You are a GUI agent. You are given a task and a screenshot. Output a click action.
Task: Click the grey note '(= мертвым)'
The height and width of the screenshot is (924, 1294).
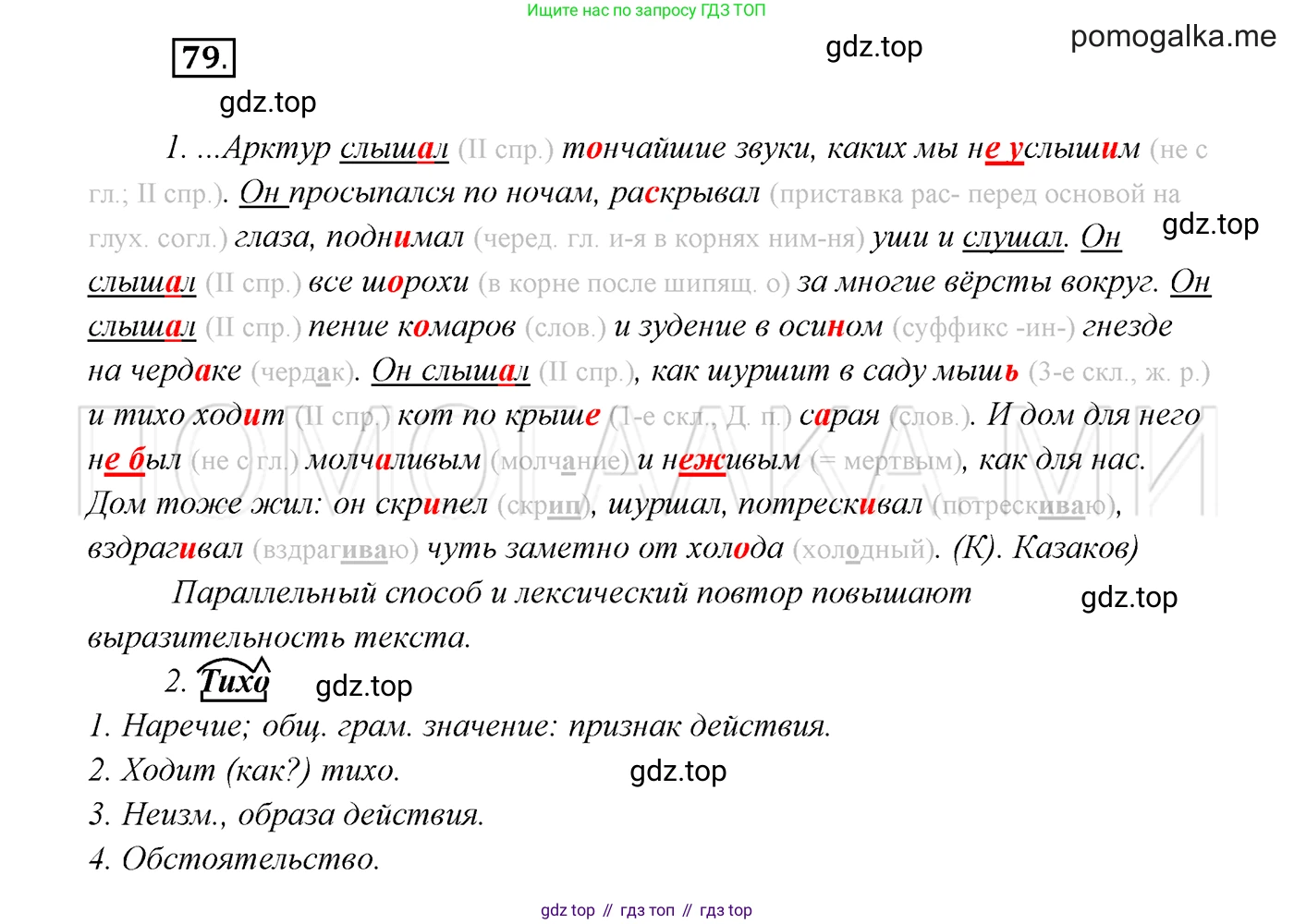click(x=886, y=460)
